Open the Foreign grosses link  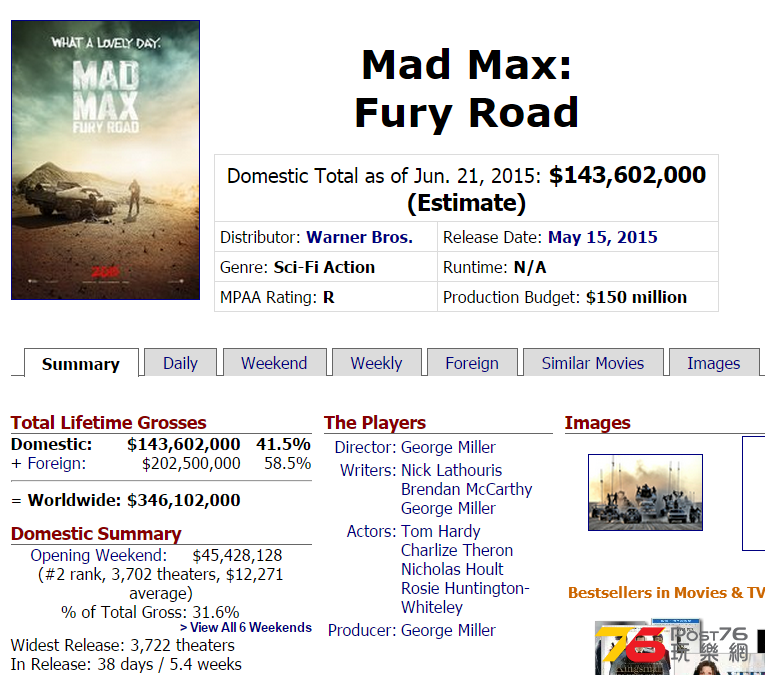57,463
